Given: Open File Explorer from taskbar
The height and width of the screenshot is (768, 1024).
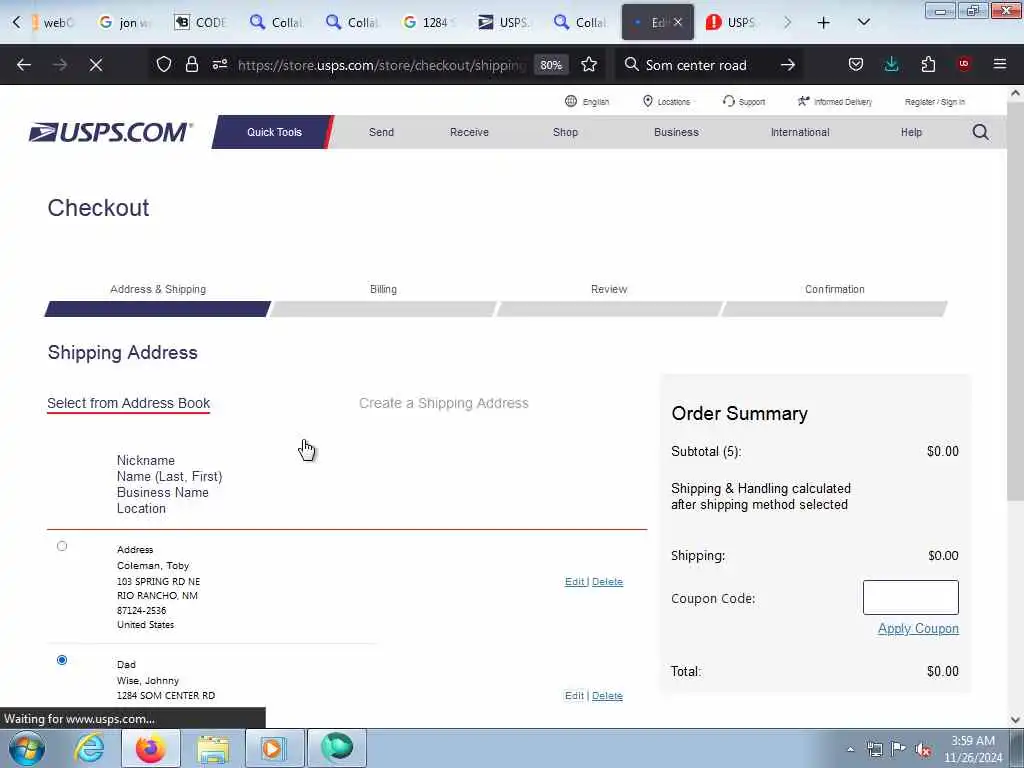Looking at the screenshot, I should tap(212, 748).
